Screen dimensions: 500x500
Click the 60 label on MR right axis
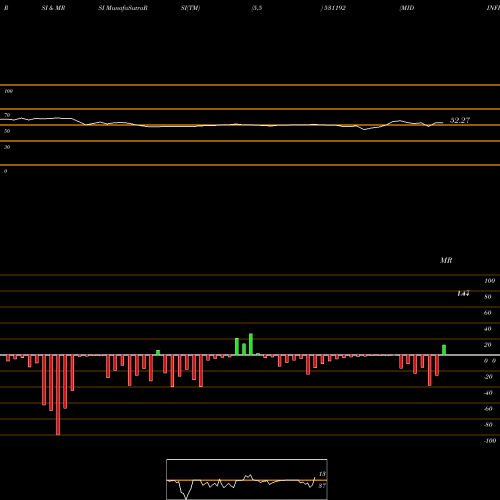click(x=488, y=313)
